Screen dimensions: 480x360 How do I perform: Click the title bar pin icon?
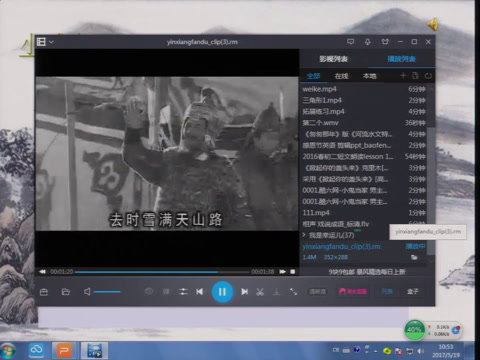pos(368,42)
